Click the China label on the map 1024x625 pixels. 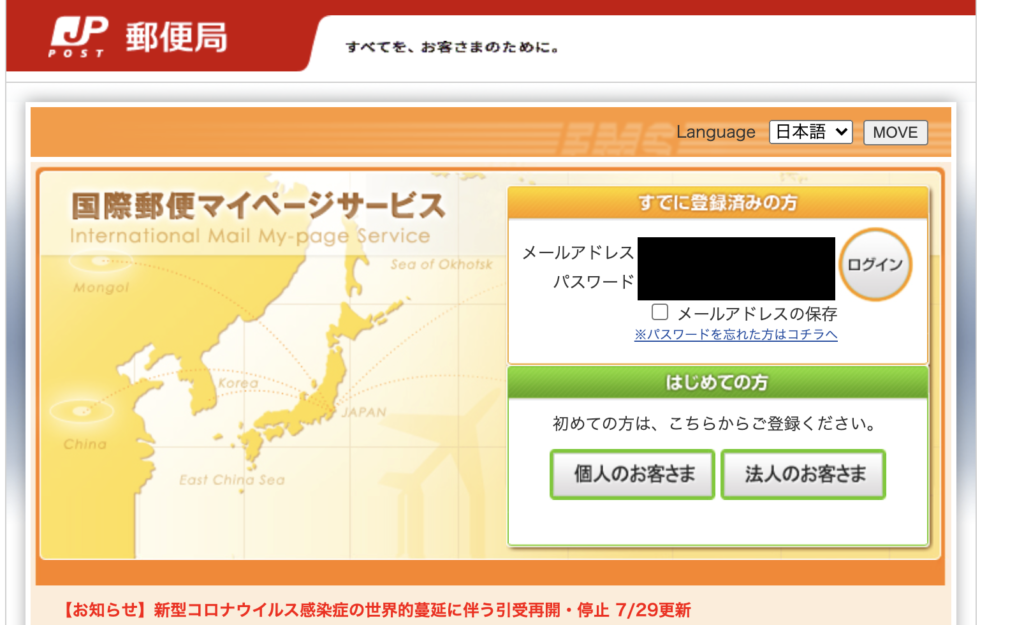85,444
